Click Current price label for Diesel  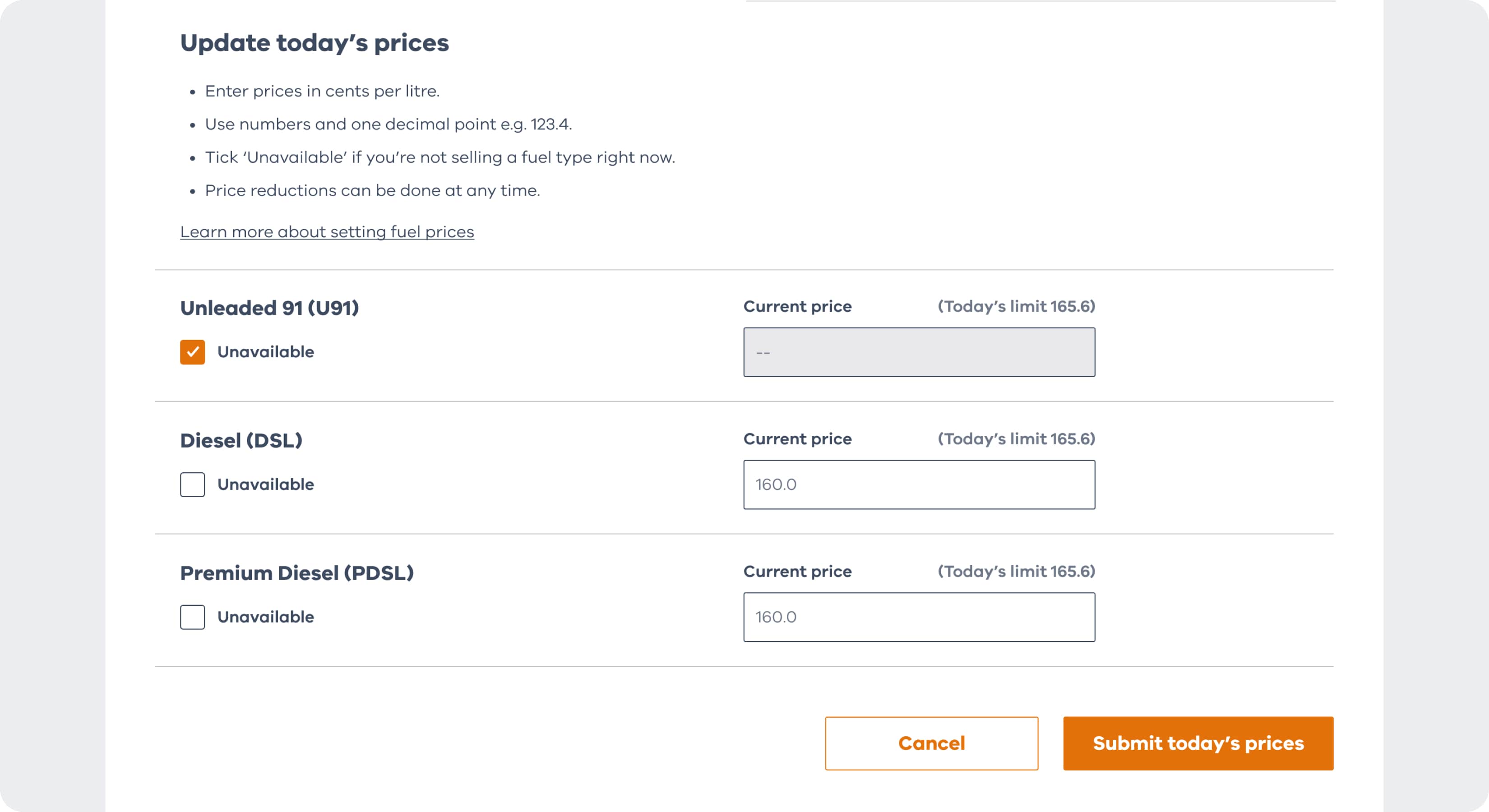[x=797, y=438]
